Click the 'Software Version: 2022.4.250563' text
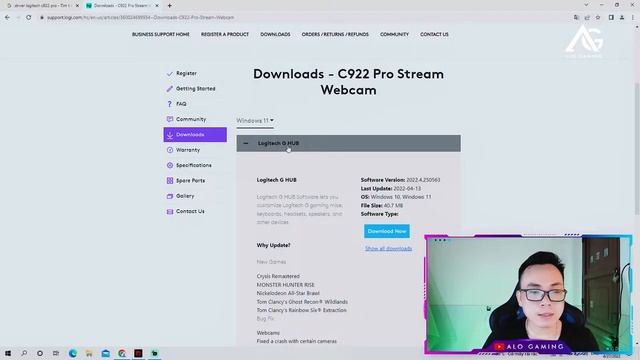Viewport: 640px width, 360px height. click(x=400, y=180)
